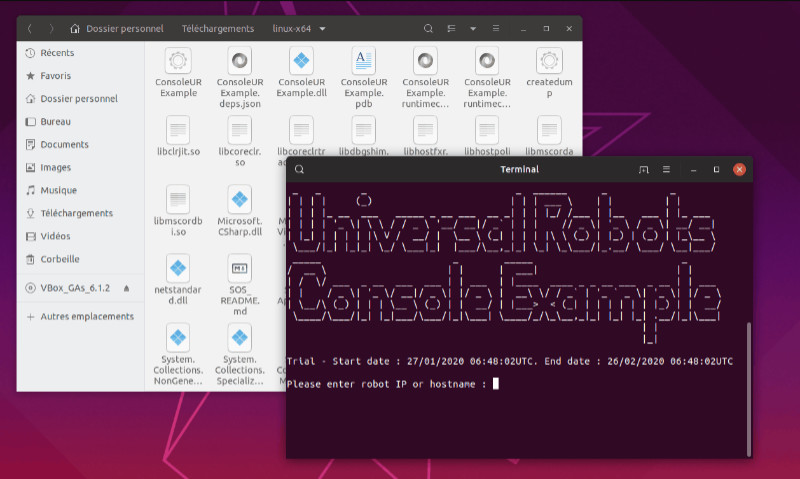Open Terminal hamburger menu
The image size is (800, 479).
pyautogui.click(x=666, y=169)
